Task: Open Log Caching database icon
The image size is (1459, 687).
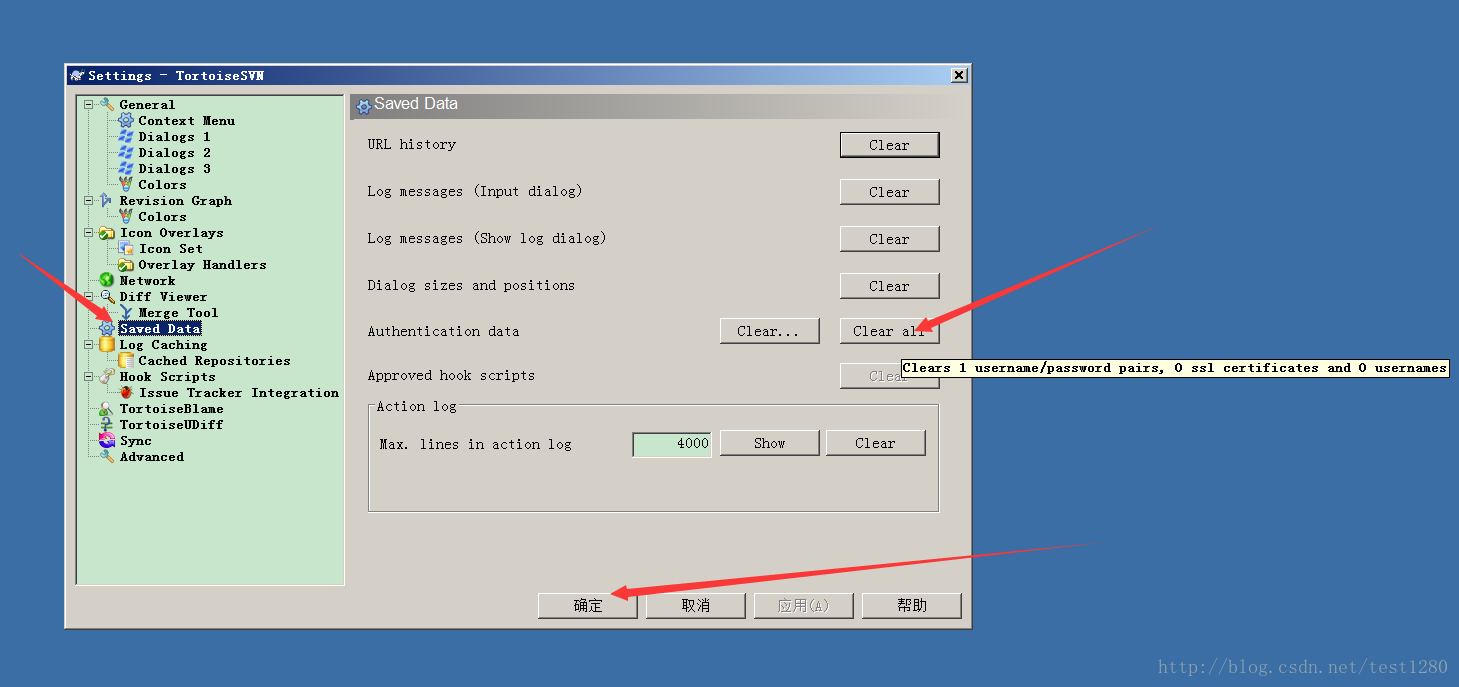Action: pyautogui.click(x=107, y=344)
